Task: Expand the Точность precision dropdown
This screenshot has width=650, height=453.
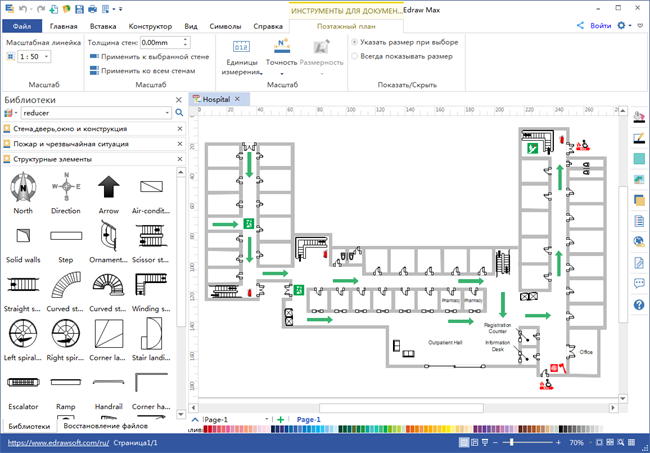Action: [x=282, y=73]
